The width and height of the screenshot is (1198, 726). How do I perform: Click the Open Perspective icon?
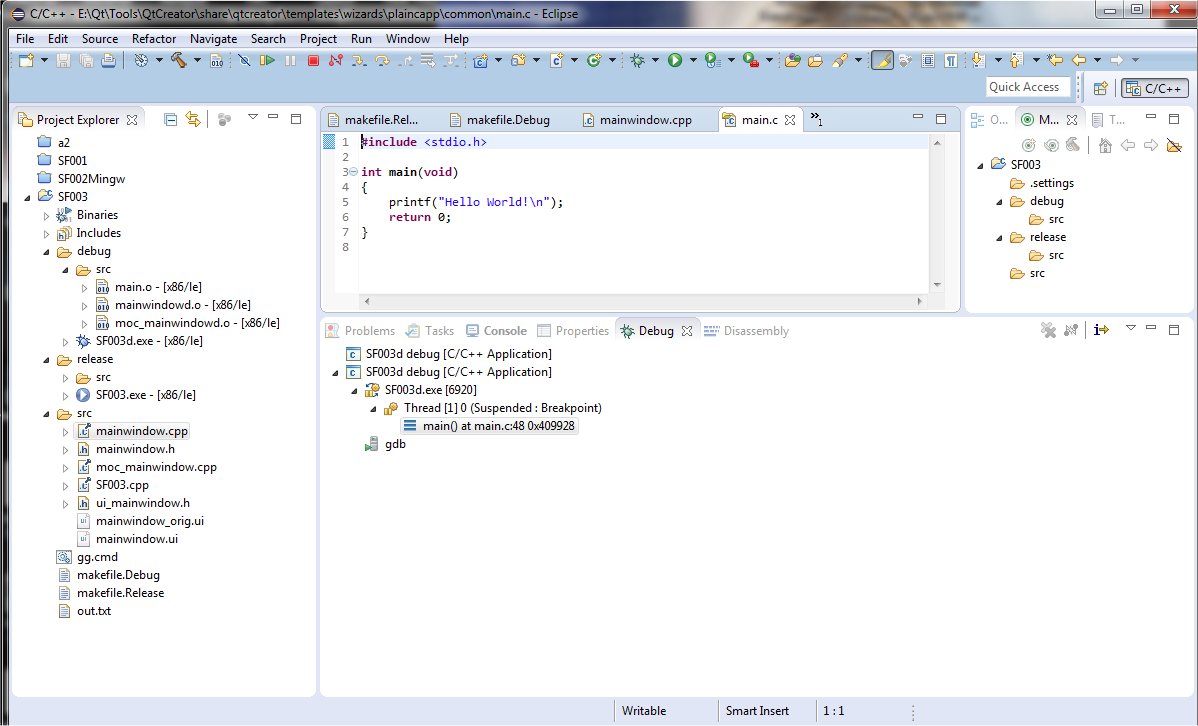coord(1100,88)
